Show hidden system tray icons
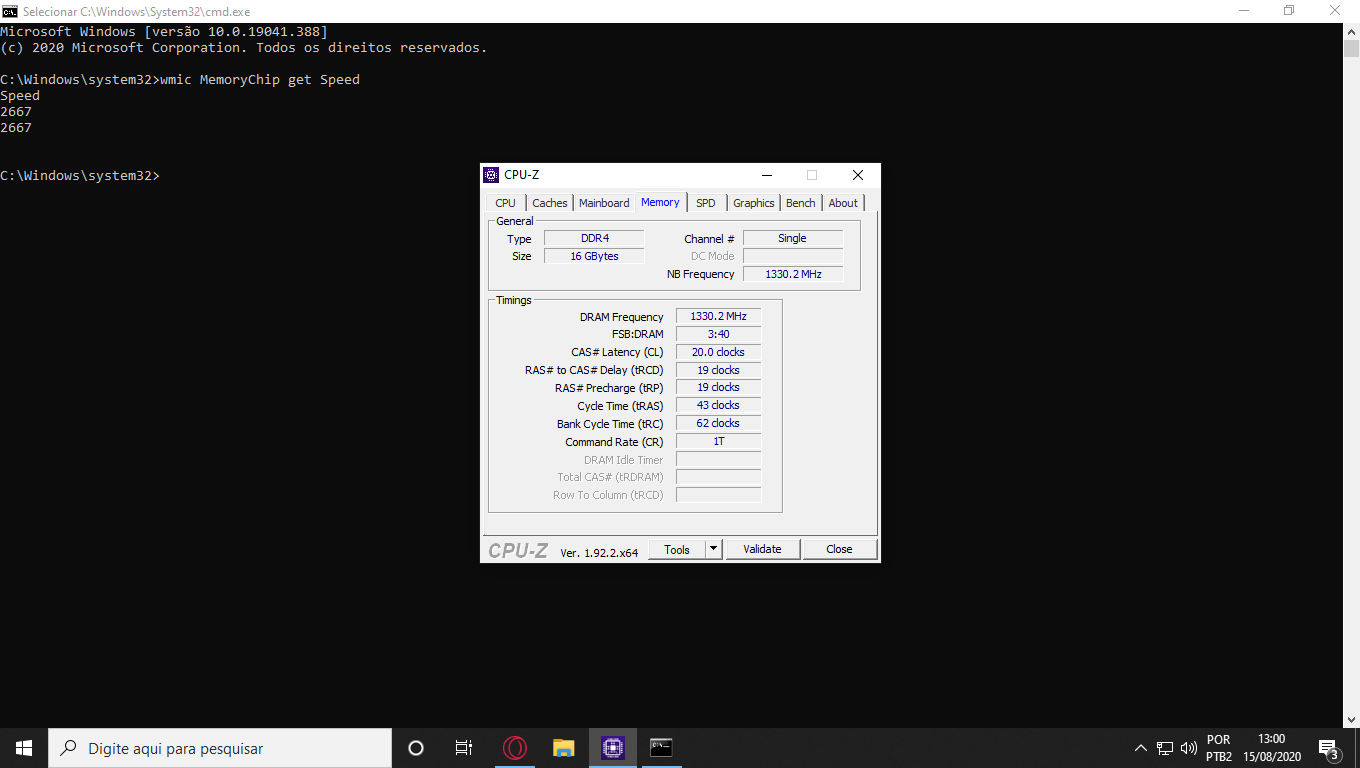This screenshot has height=768, width=1360. [1140, 748]
